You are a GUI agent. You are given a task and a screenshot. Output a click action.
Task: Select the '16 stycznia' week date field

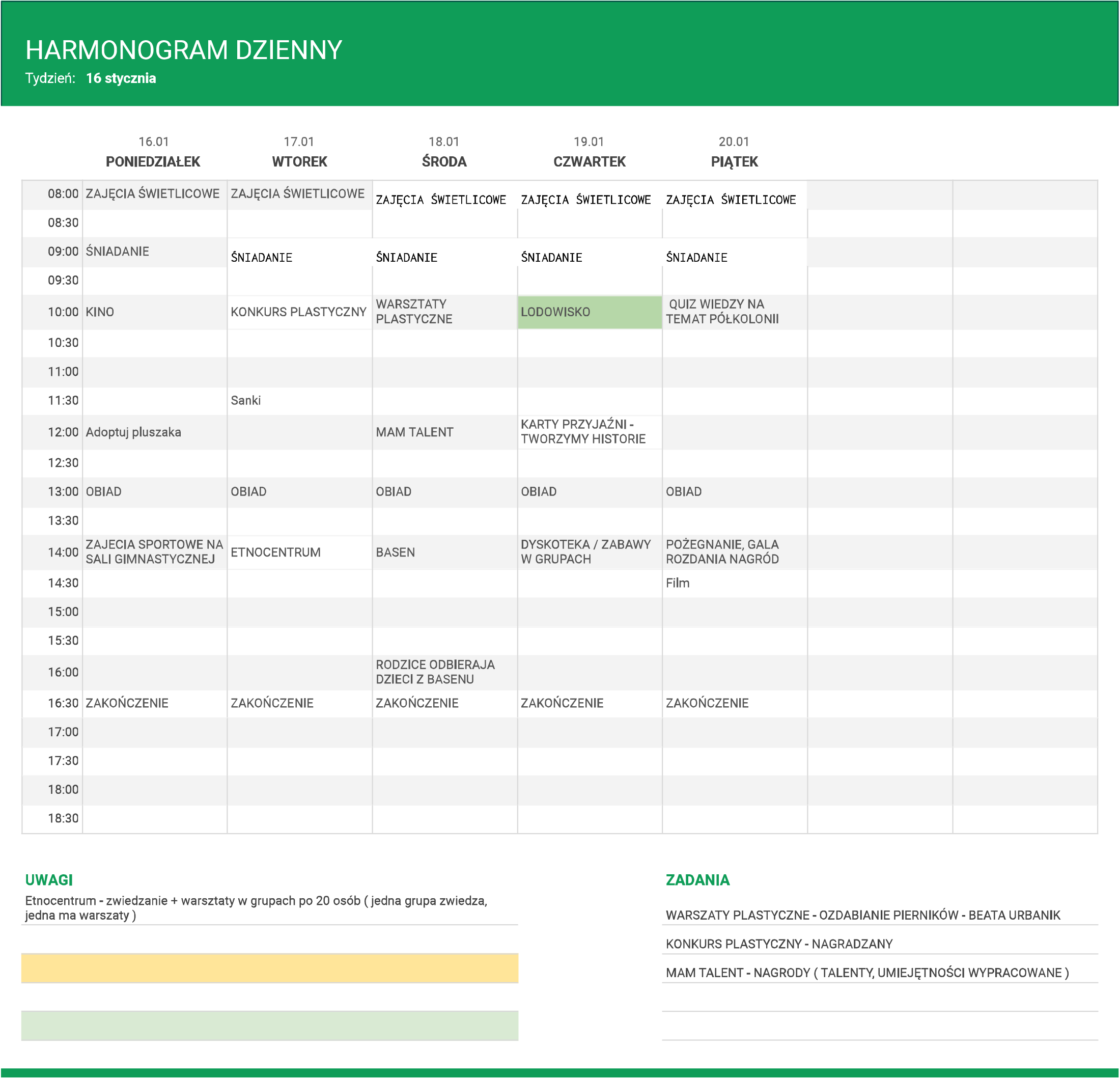click(121, 78)
